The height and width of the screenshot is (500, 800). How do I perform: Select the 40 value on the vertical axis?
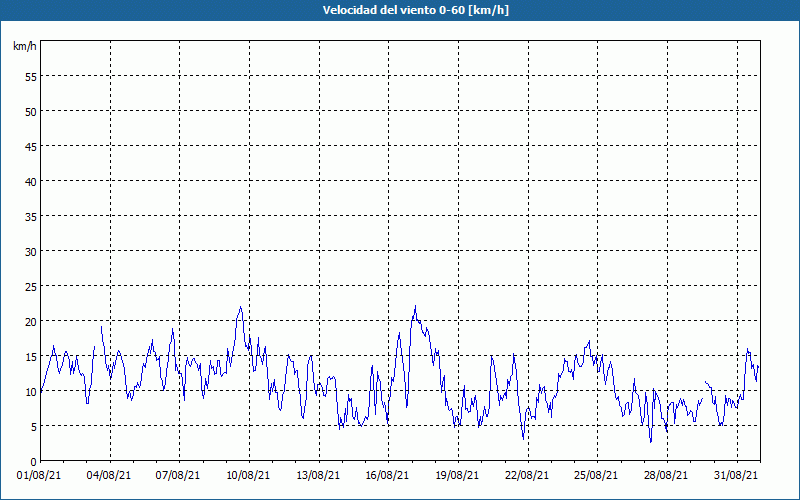[x=31, y=182]
